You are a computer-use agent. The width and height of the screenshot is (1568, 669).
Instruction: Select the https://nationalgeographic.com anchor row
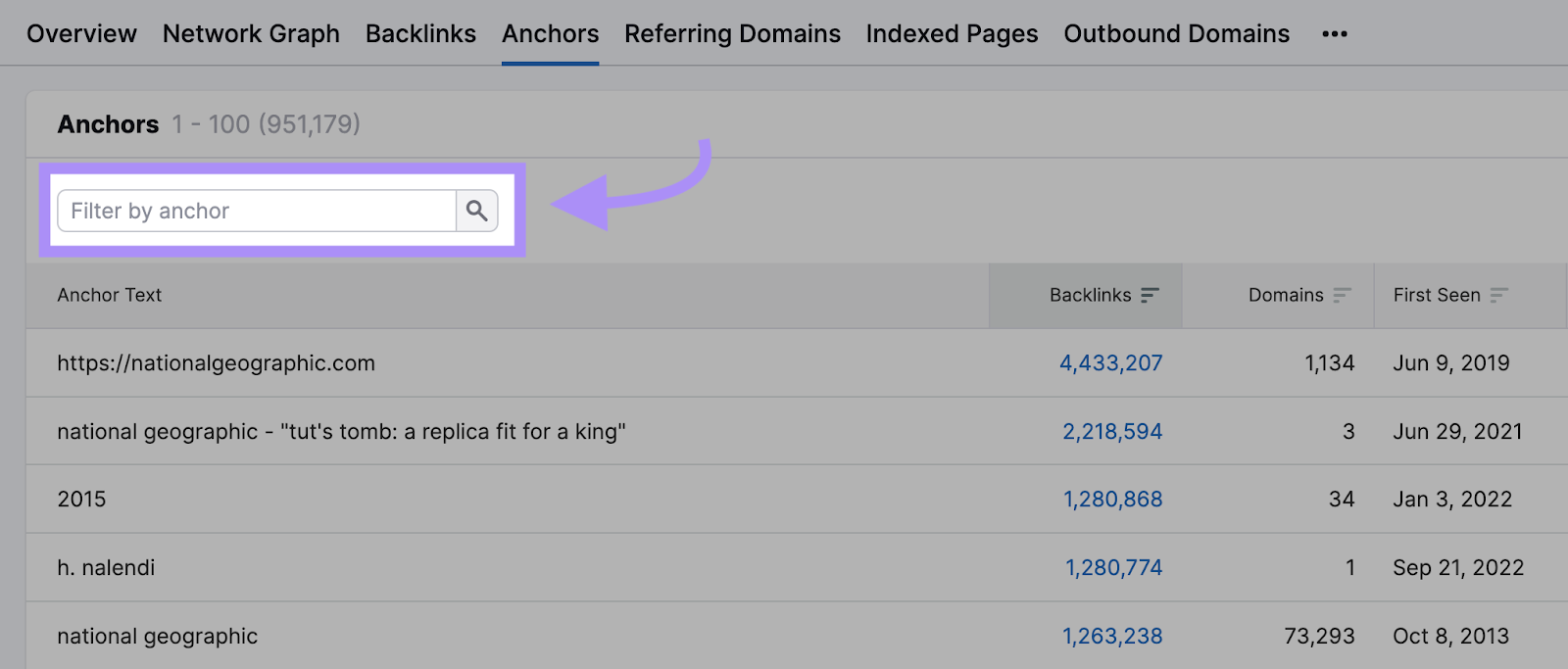[x=216, y=363]
